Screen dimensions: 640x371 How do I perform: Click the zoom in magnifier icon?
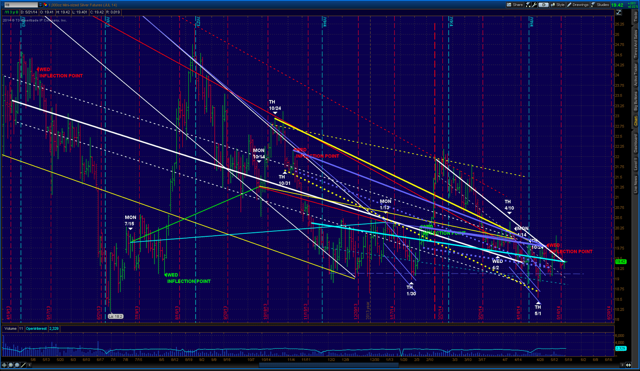(11, 365)
